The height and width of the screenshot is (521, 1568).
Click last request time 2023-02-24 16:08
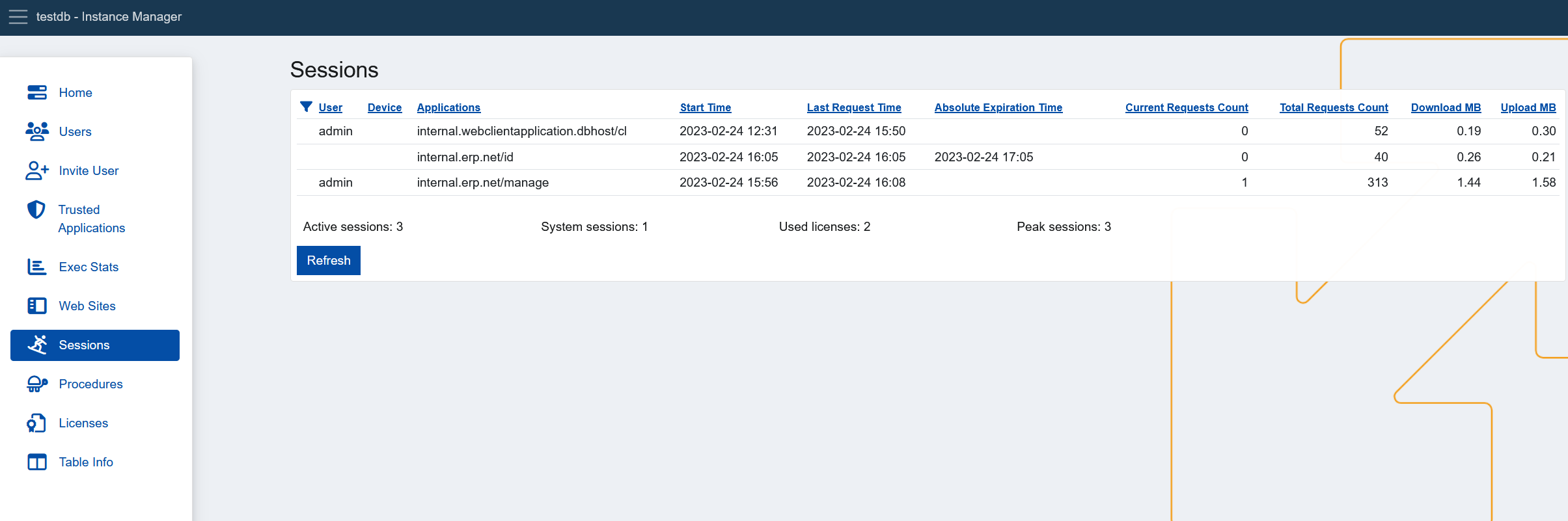point(857,182)
